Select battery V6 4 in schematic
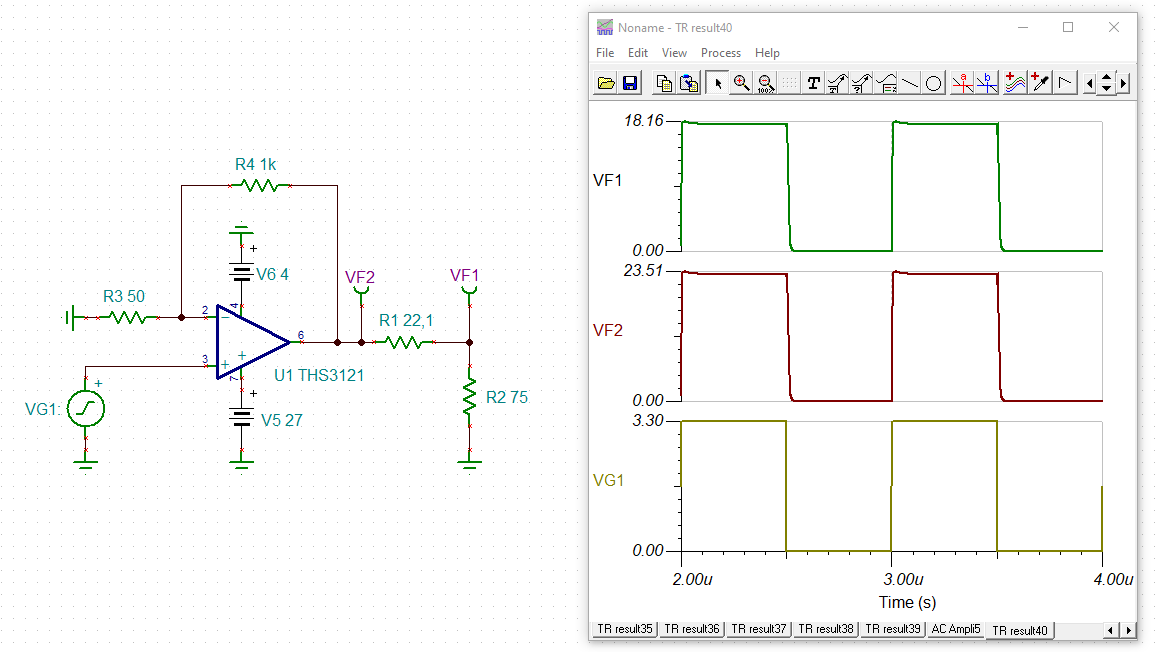1162x652 pixels. point(242,273)
